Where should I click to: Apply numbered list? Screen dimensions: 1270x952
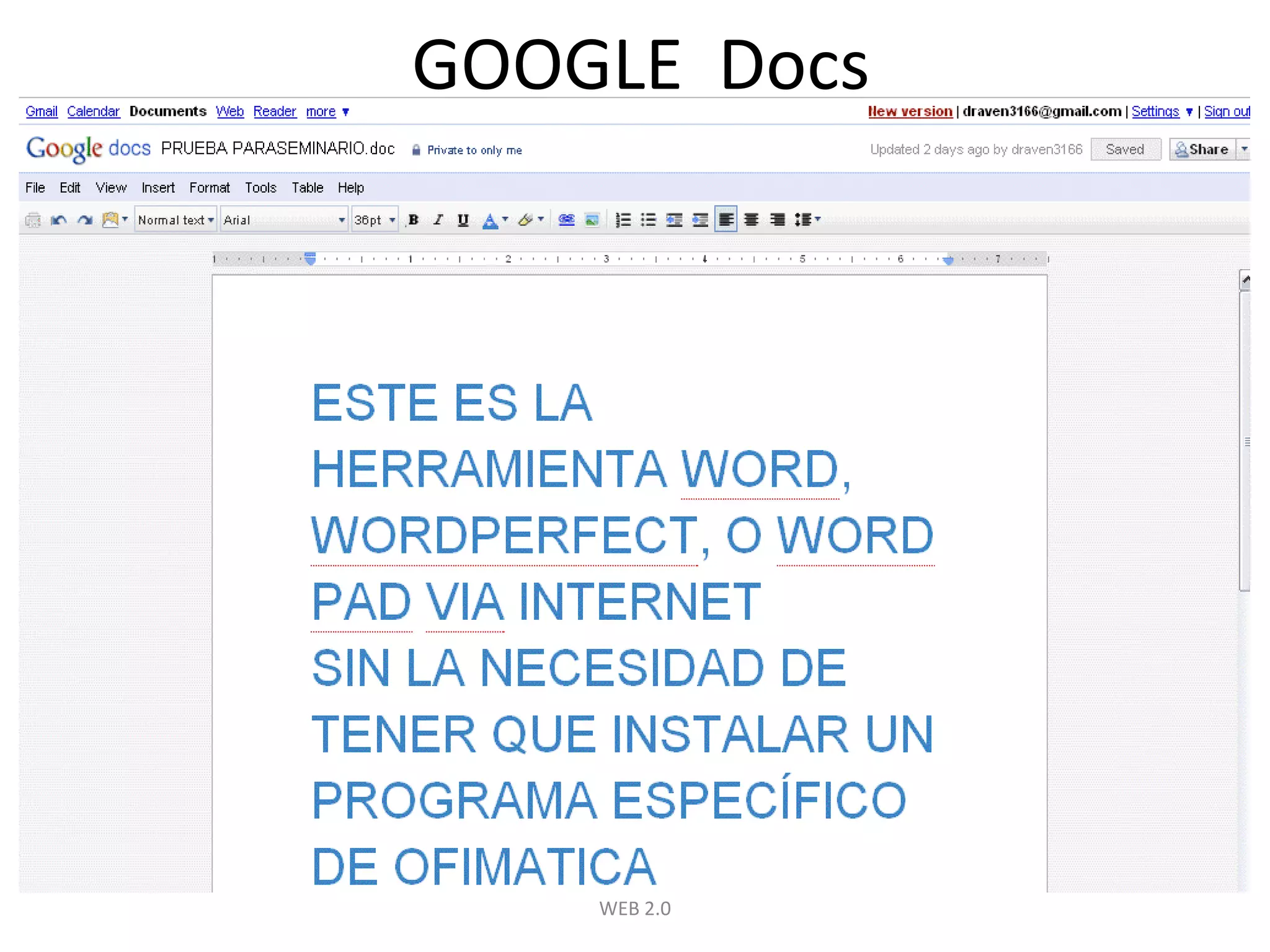tap(623, 220)
